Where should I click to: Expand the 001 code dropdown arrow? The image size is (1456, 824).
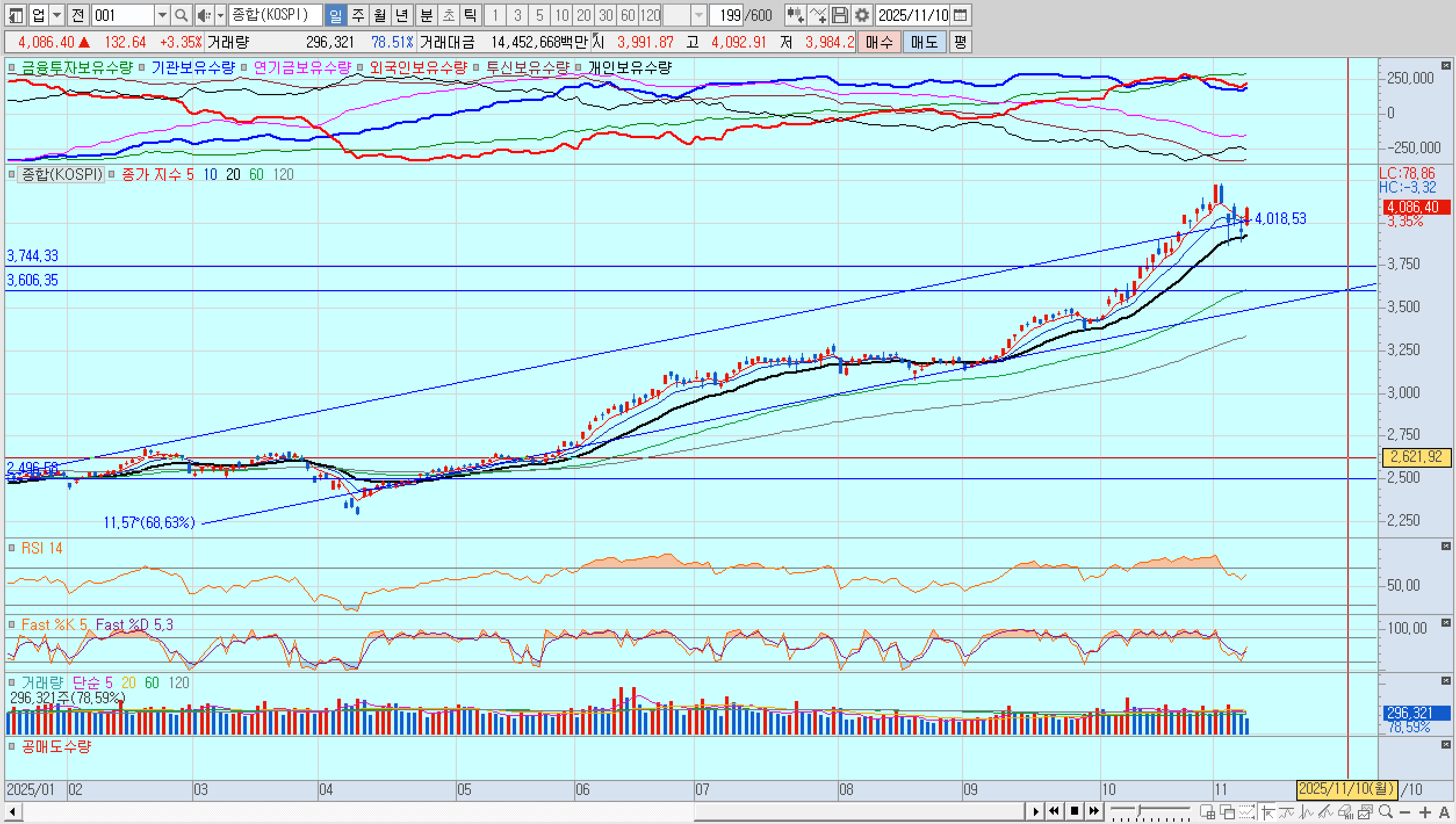162,15
